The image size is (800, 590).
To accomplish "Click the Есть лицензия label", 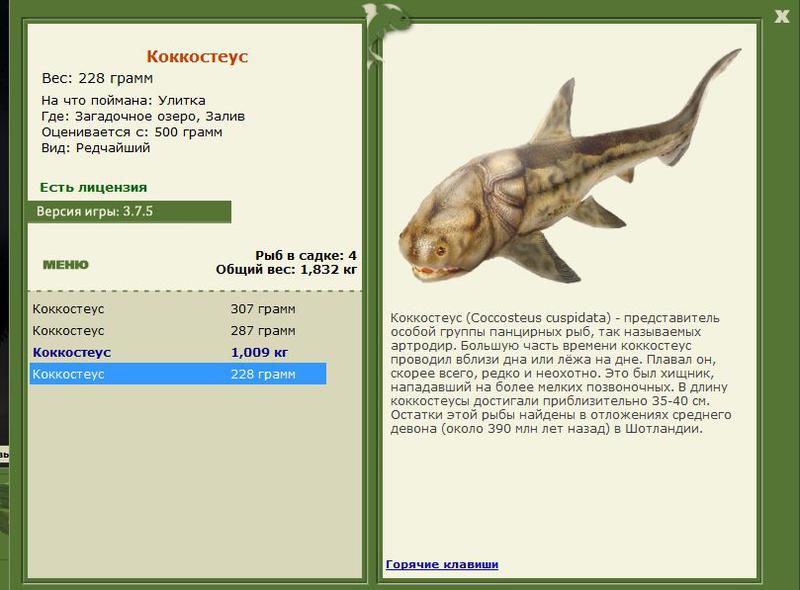I will point(93,187).
